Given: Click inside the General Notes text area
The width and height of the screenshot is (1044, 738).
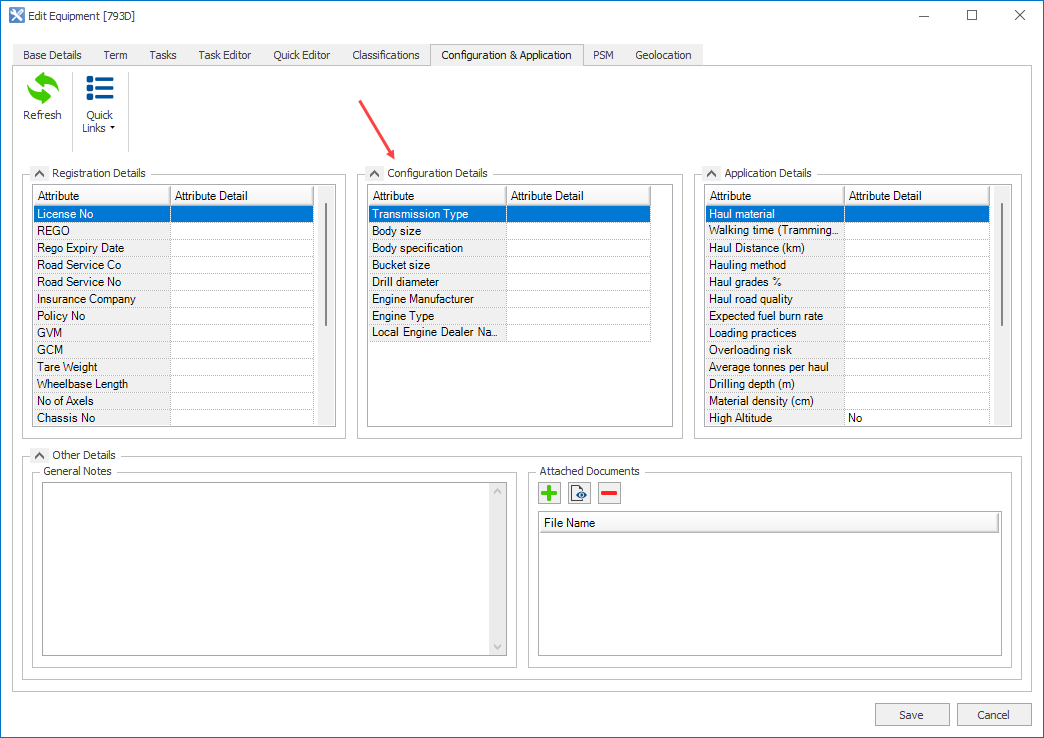Looking at the screenshot, I should (x=266, y=569).
